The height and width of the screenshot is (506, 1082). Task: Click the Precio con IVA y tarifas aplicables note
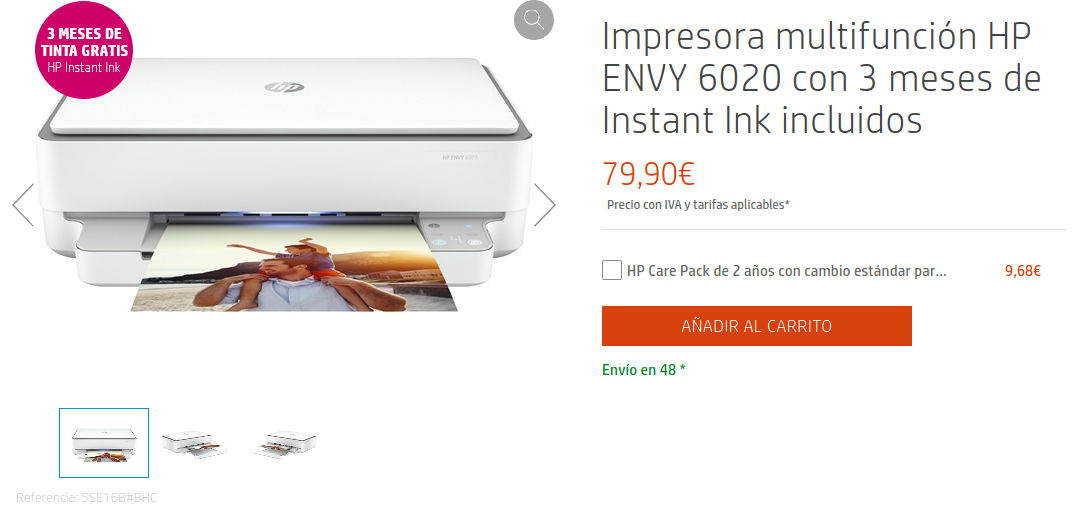click(x=698, y=205)
